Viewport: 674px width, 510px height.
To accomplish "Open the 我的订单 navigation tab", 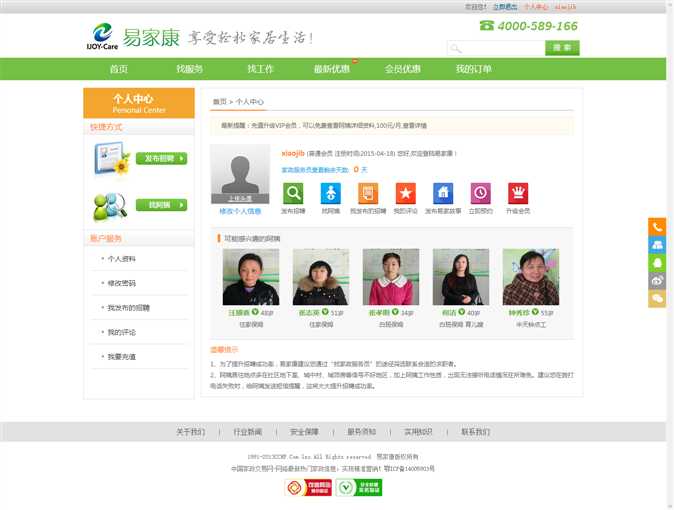I will [x=474, y=69].
